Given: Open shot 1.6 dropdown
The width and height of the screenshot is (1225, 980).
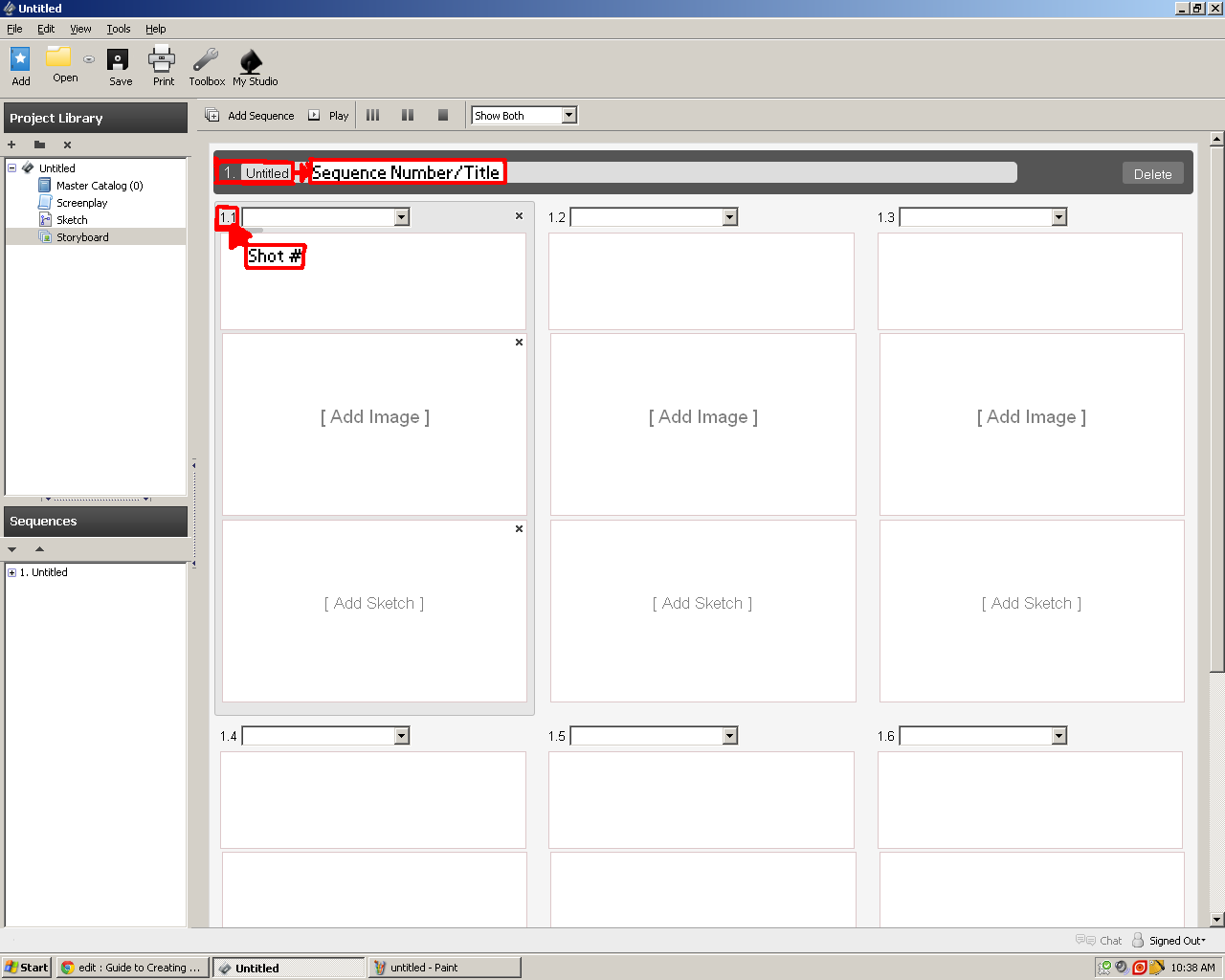Looking at the screenshot, I should [1059, 736].
